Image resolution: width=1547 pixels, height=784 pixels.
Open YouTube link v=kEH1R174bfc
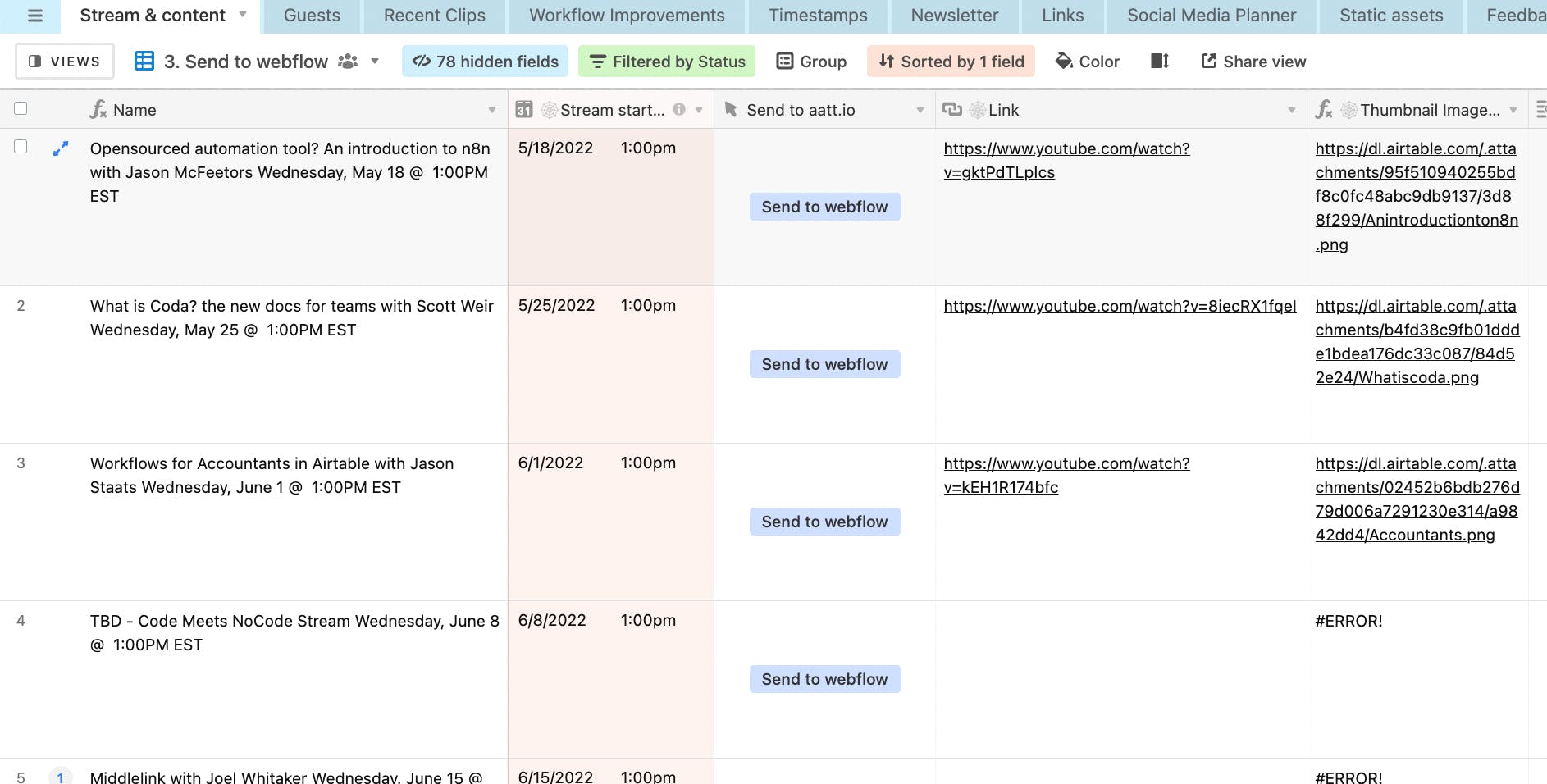1066,476
